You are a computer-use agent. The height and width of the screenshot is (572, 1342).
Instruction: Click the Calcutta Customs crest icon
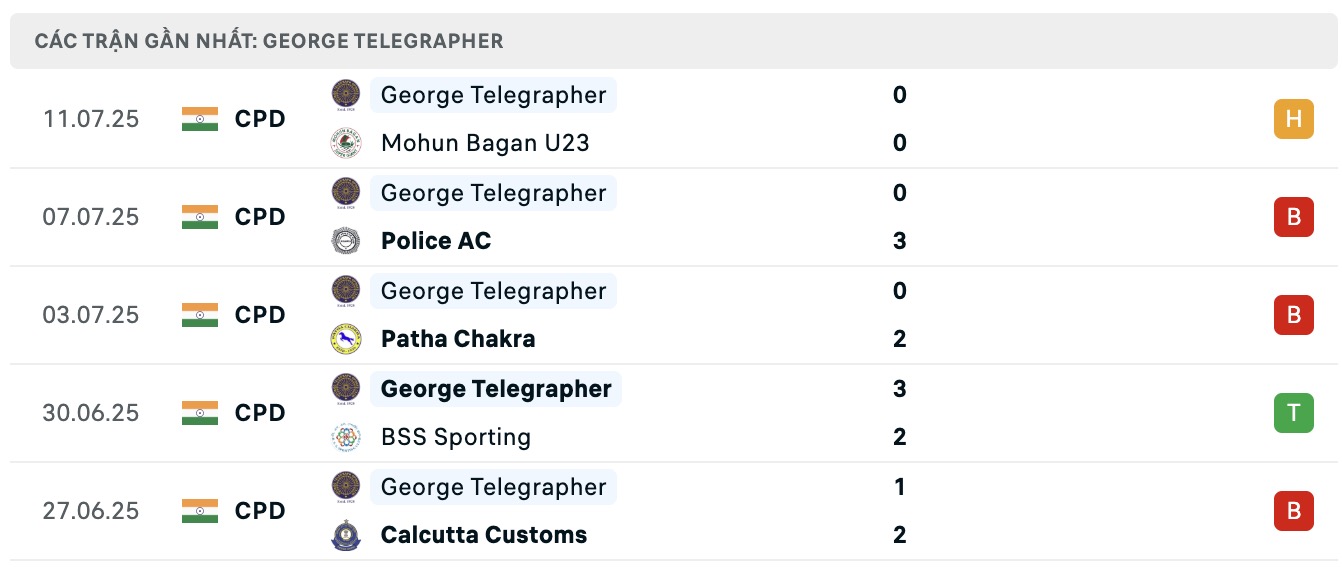pyautogui.click(x=346, y=535)
